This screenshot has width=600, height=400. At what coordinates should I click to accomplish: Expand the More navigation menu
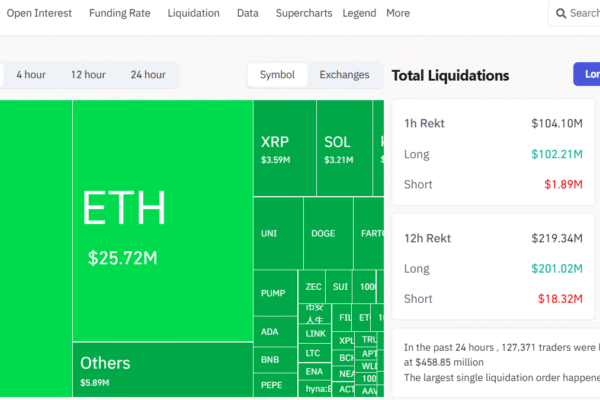coord(398,13)
